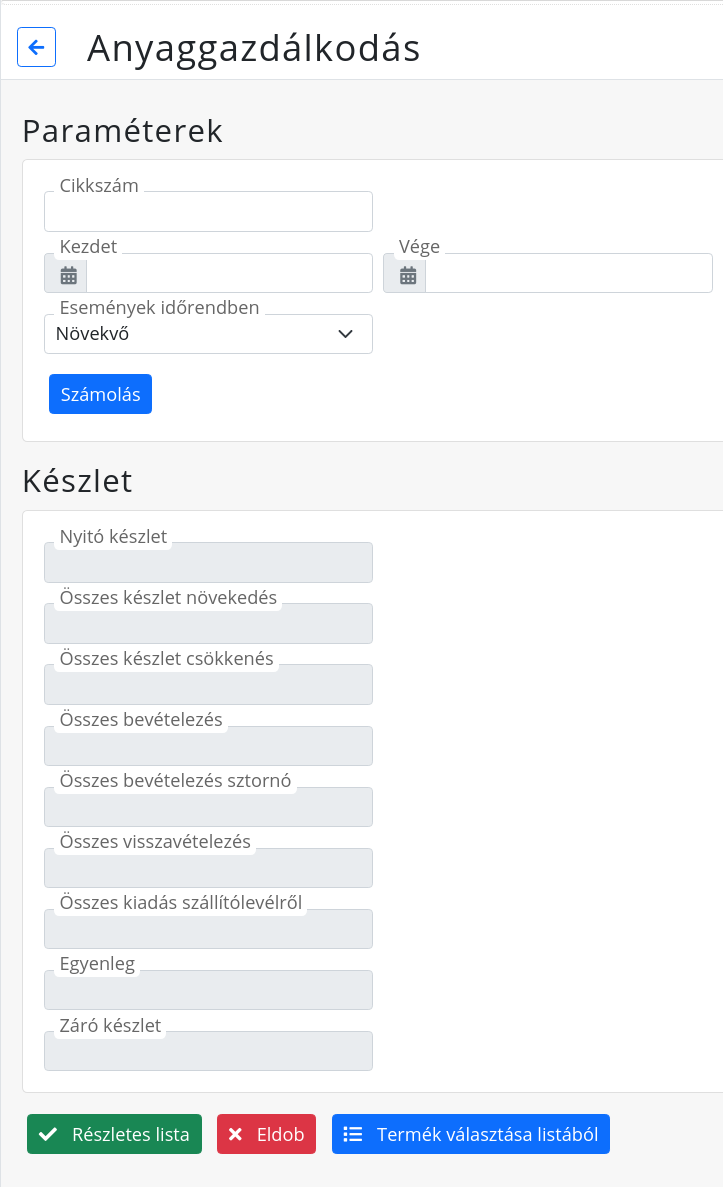Image resolution: width=723 pixels, height=1187 pixels.
Task: Select the Összes készlet növekedés field
Action: (208, 624)
